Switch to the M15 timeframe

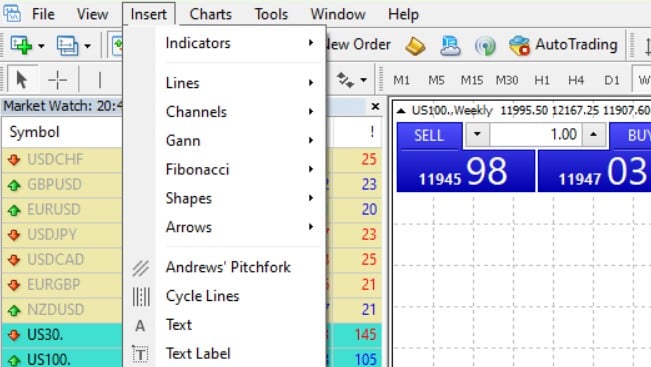(472, 80)
